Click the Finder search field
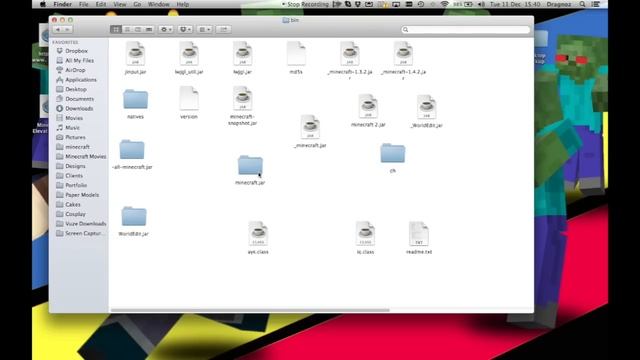This screenshot has width=640, height=360. 465,29
